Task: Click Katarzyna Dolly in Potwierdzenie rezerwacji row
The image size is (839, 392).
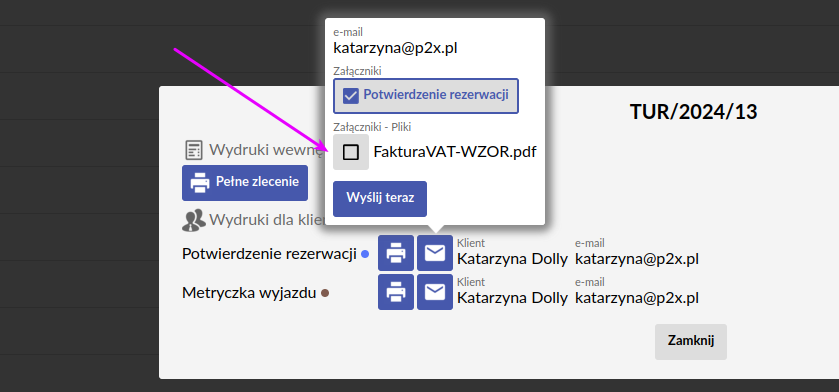Action: tap(512, 259)
